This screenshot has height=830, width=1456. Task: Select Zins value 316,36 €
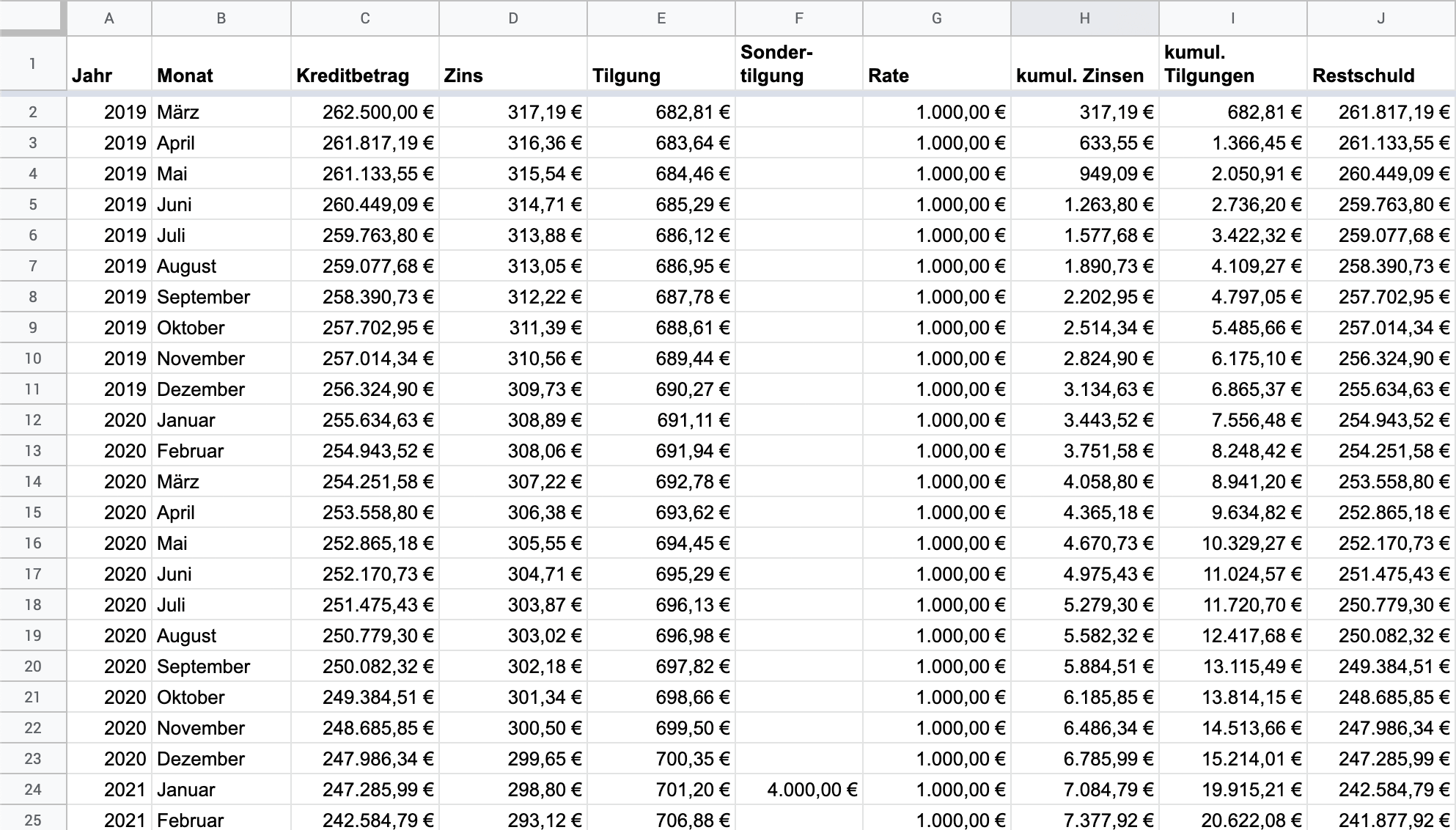513,143
